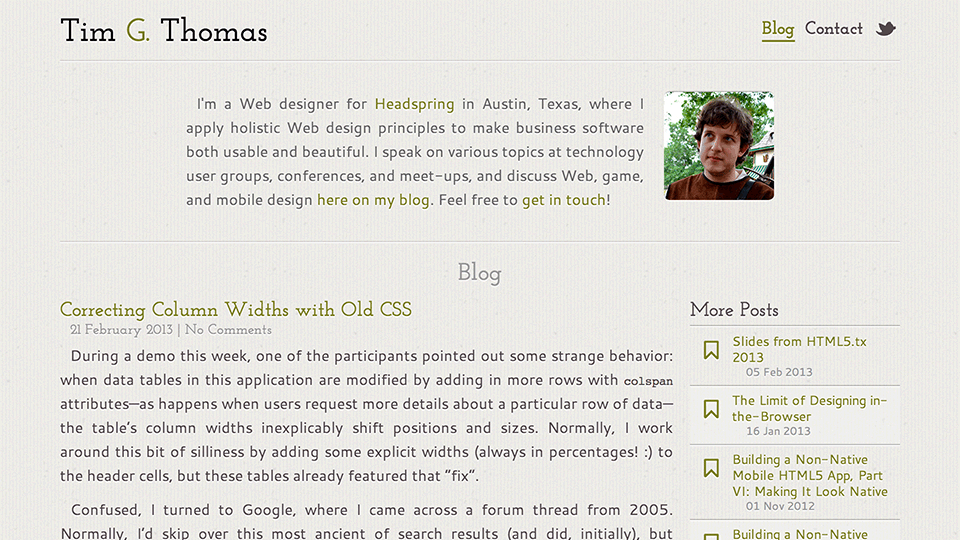Go to Tim G. Thomas site title
Screen dimensions: 960x540
coord(163,31)
